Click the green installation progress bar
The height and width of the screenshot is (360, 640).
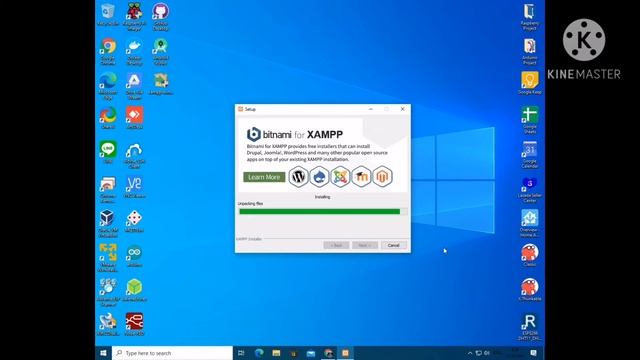click(x=323, y=211)
